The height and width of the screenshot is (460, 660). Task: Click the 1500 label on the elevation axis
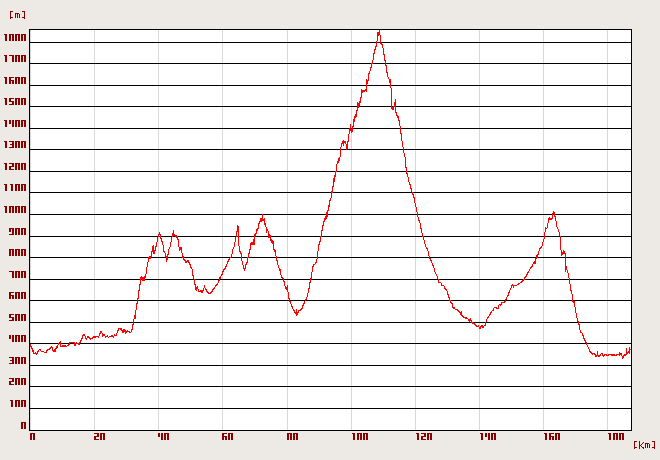click(14, 103)
